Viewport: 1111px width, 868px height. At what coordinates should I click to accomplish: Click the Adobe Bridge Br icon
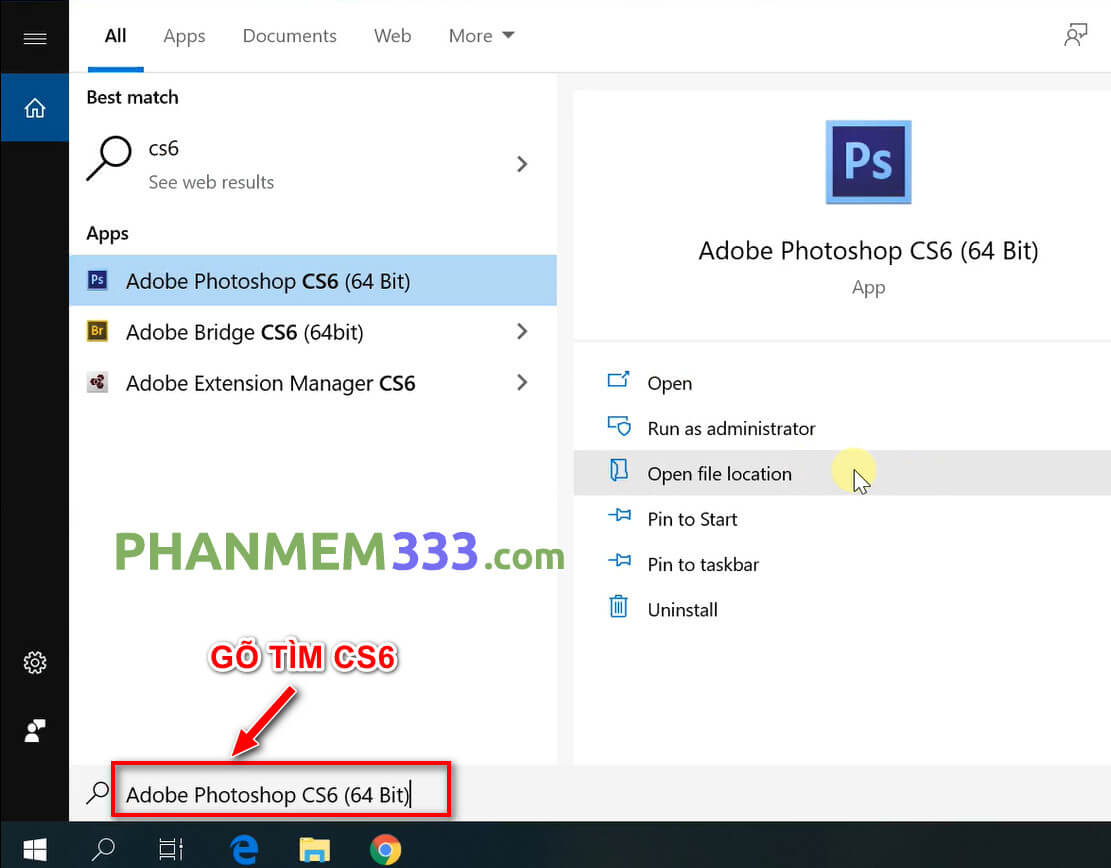pos(97,331)
